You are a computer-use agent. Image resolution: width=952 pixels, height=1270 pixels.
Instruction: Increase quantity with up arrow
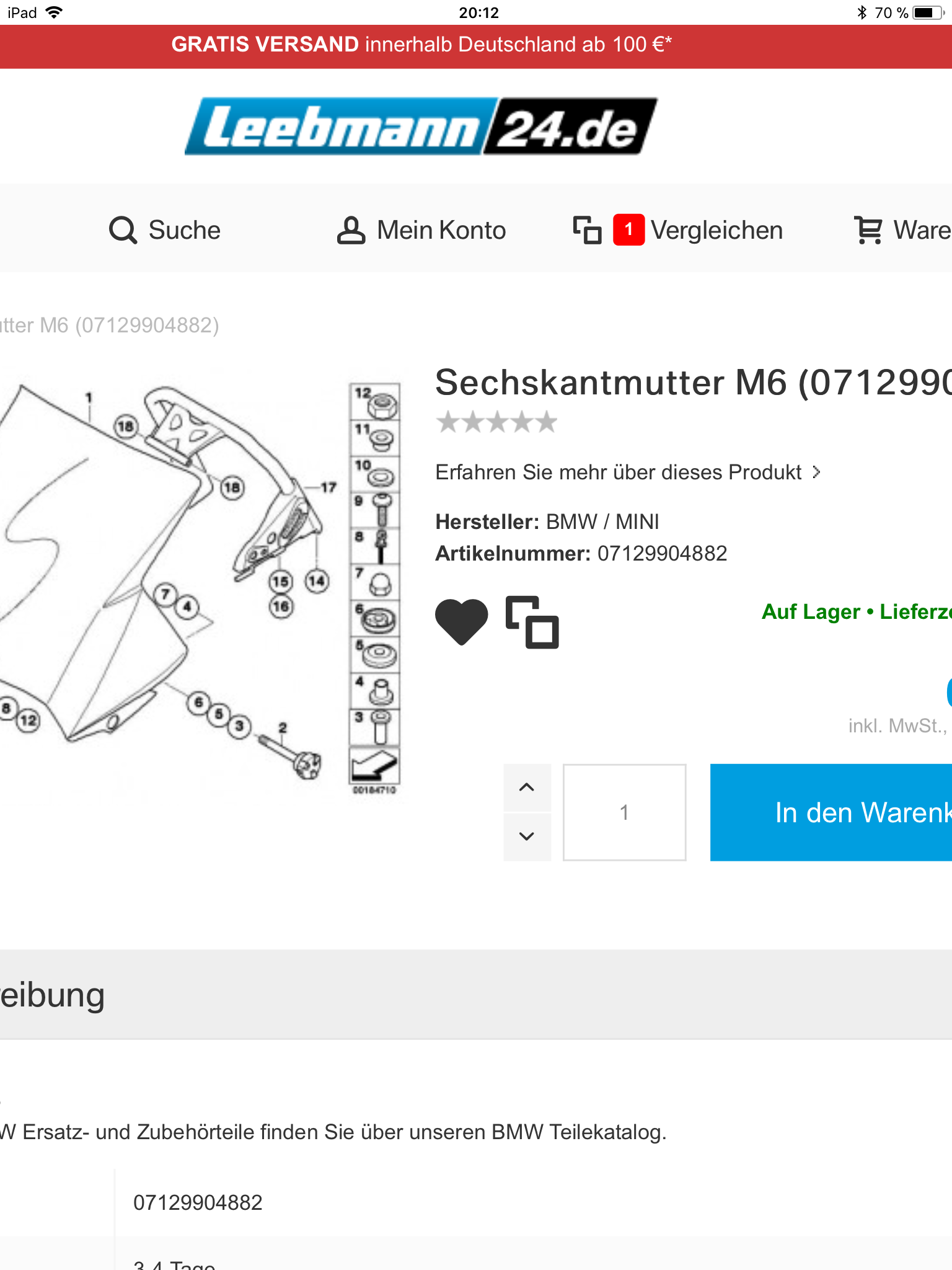point(527,788)
